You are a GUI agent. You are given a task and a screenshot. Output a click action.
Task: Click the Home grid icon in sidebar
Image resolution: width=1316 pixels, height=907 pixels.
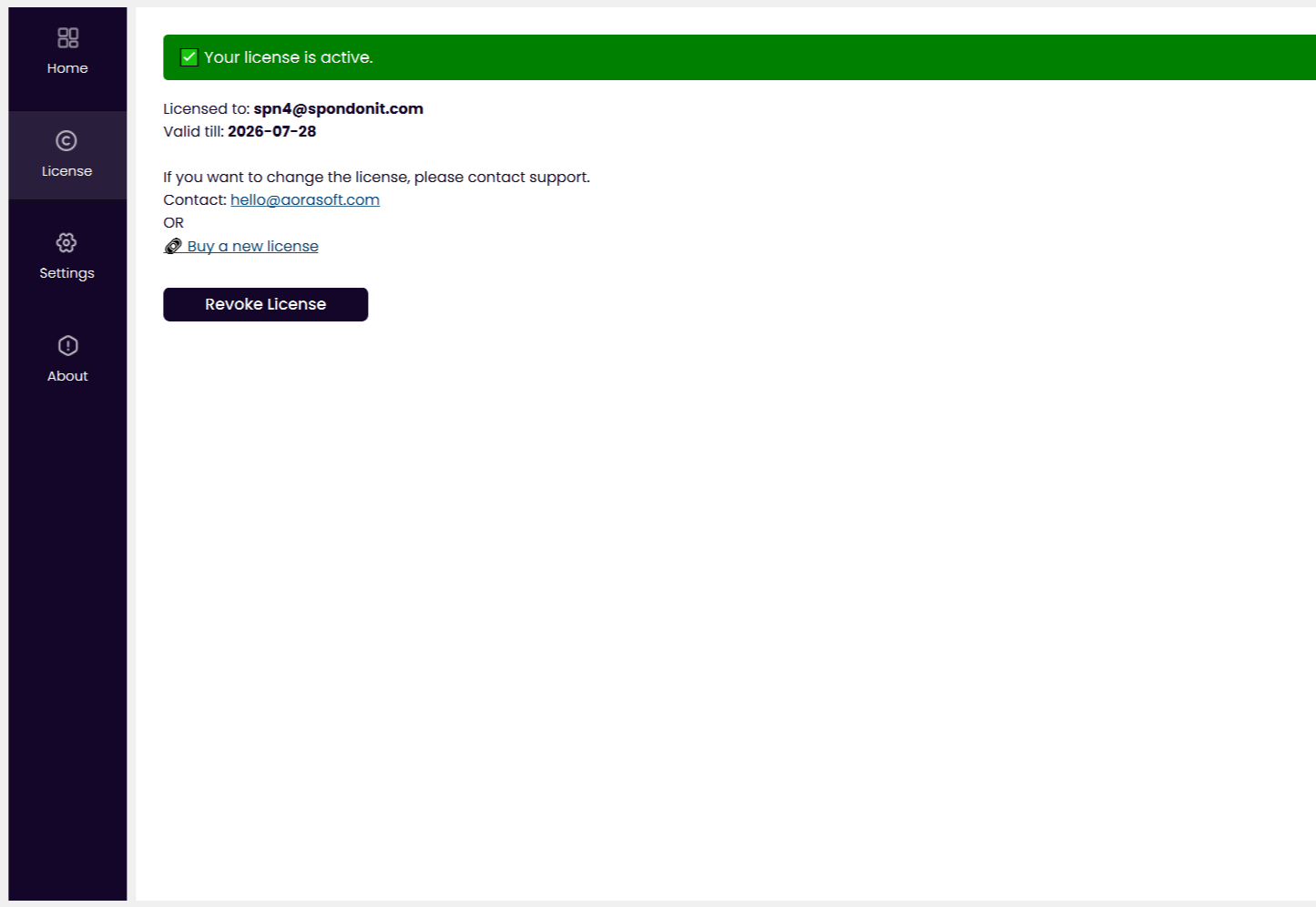pos(67,37)
